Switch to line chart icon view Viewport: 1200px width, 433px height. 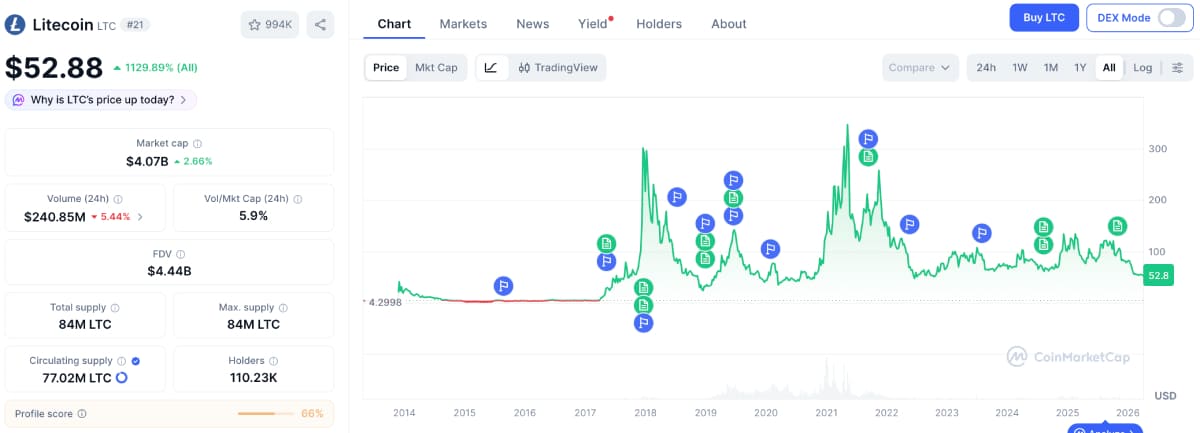(x=491, y=68)
